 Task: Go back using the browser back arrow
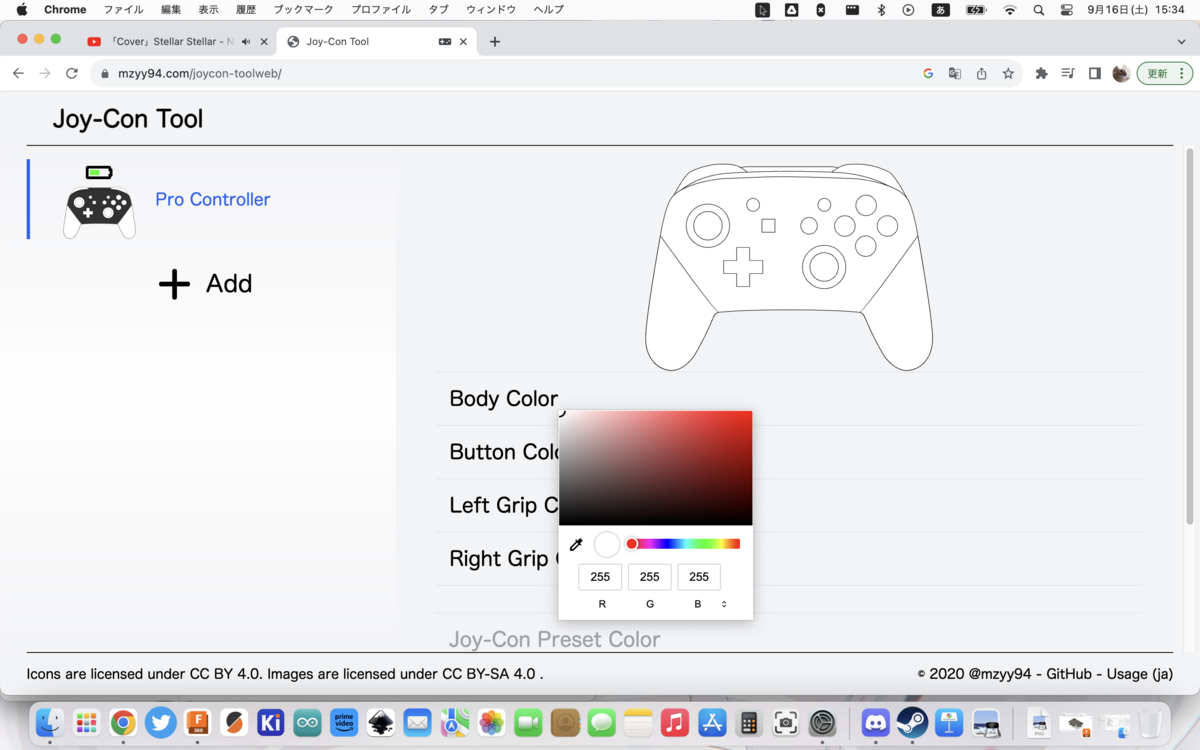pos(18,73)
